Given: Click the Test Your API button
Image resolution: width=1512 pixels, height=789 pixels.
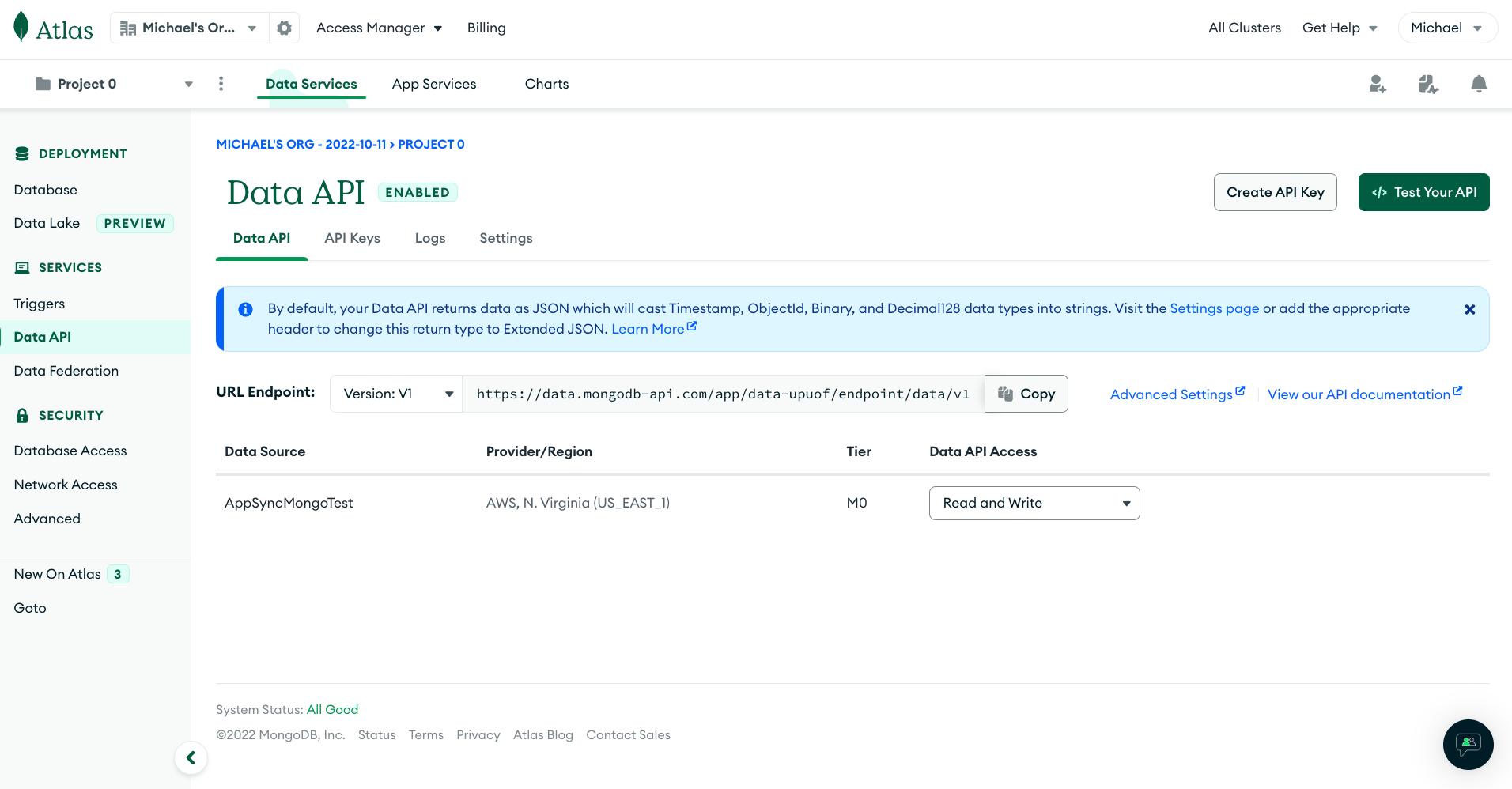Looking at the screenshot, I should pyautogui.click(x=1423, y=192).
